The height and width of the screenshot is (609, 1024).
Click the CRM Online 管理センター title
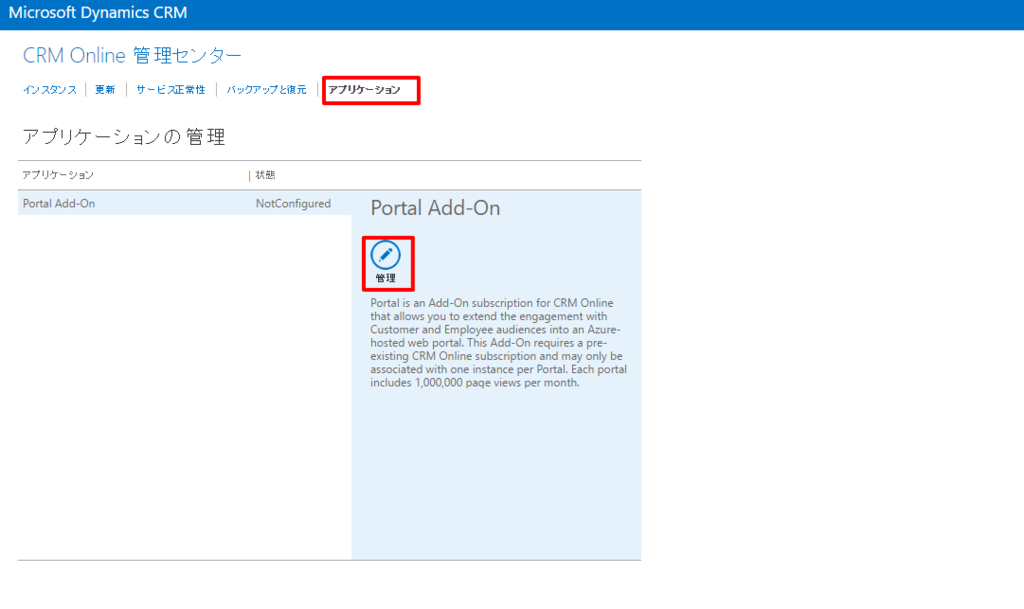[x=132, y=55]
